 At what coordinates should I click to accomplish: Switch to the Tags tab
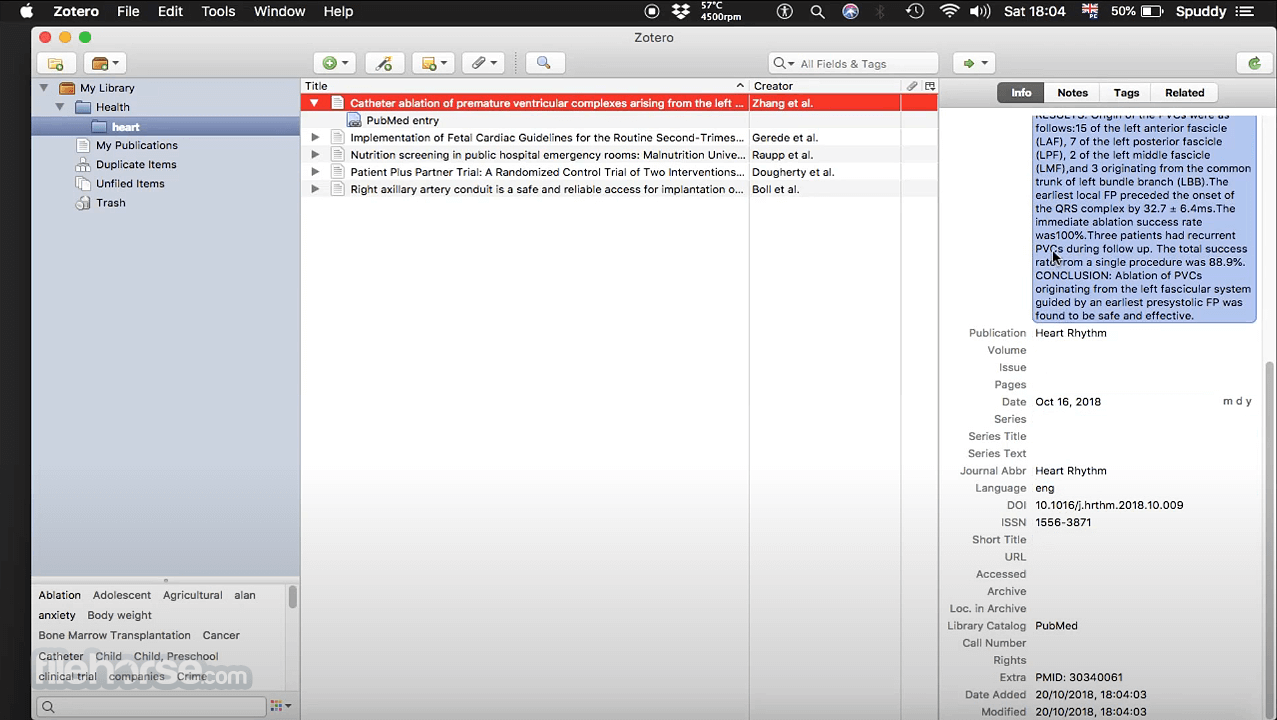click(x=1126, y=93)
